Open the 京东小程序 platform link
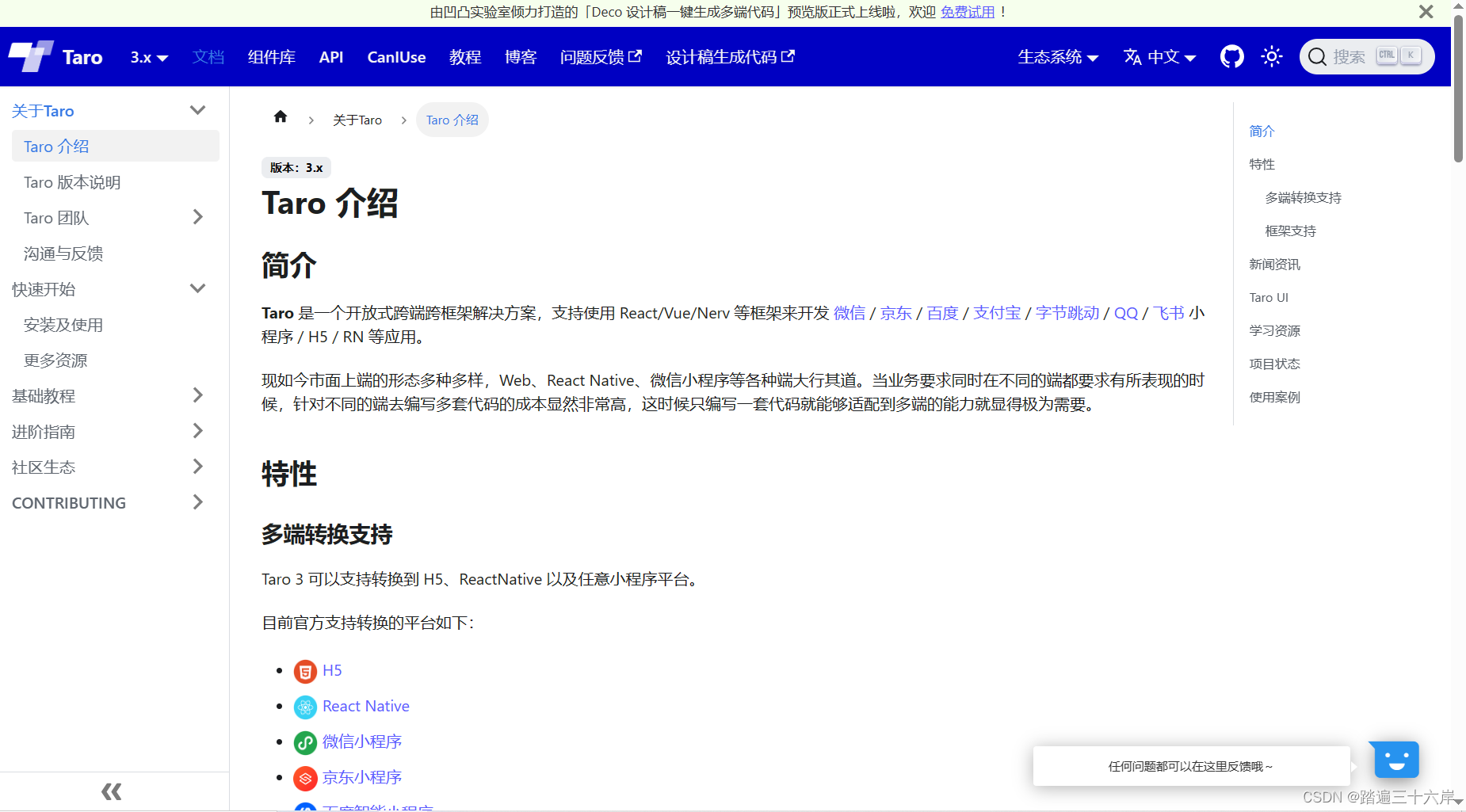Screen dimensions: 1466x812 [x=362, y=777]
